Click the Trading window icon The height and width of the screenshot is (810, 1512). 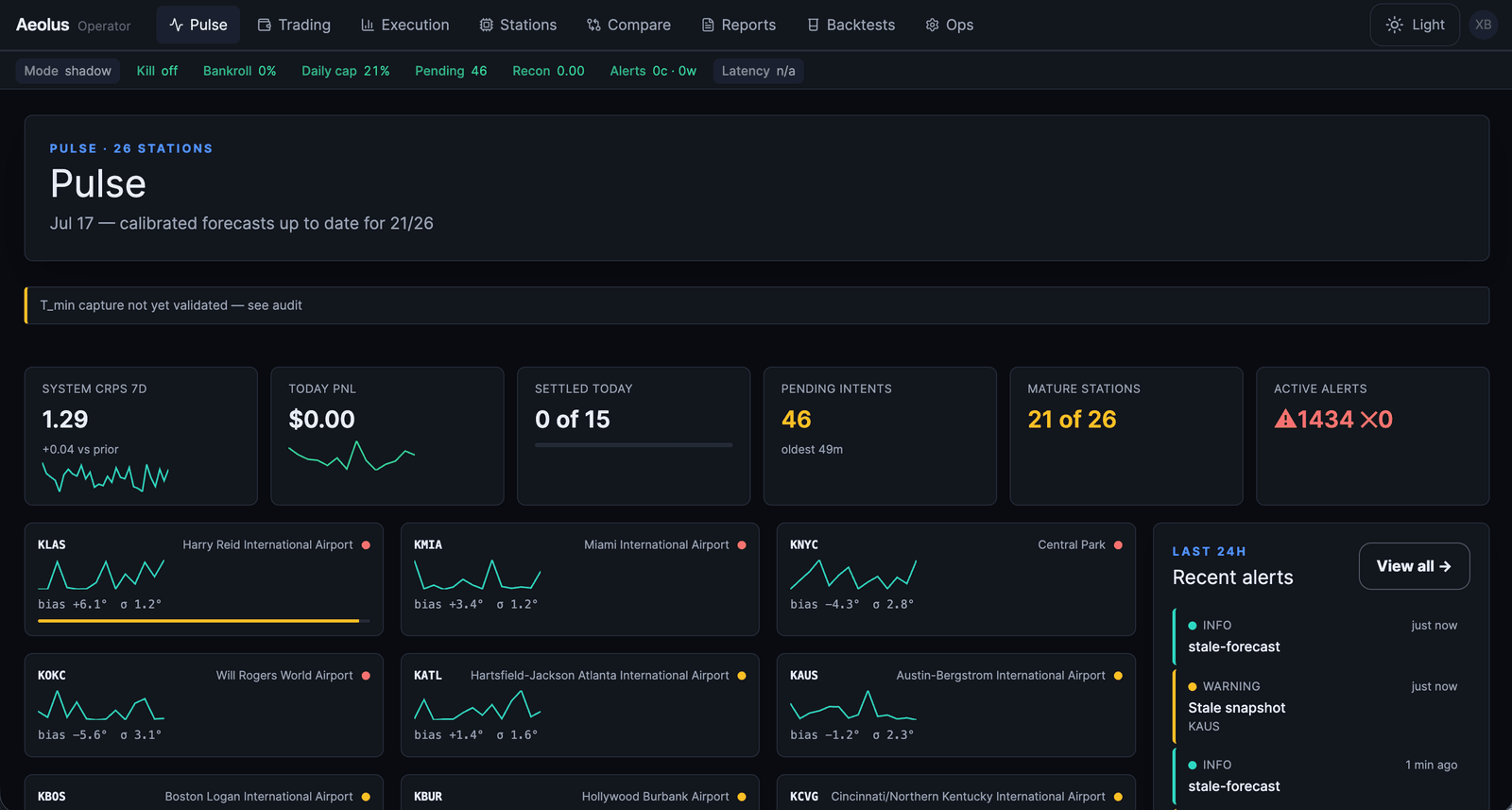tap(265, 25)
